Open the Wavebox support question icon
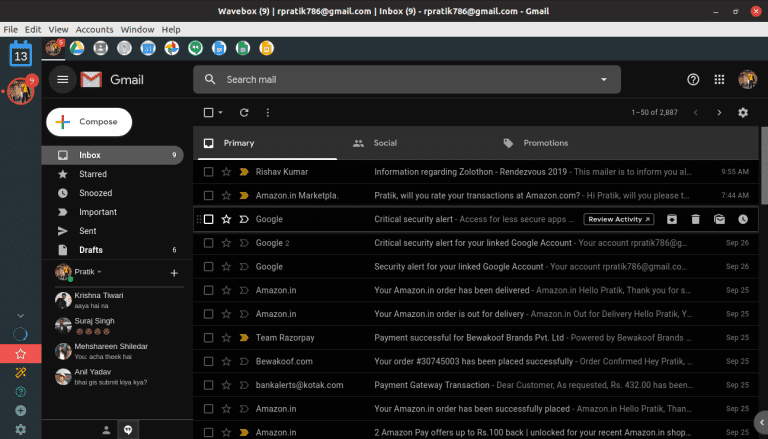This screenshot has height=439, width=768. click(x=21, y=391)
